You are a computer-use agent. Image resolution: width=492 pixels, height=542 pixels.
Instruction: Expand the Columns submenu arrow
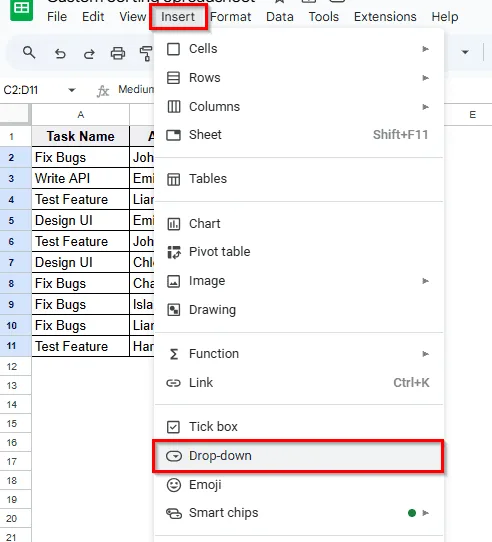[425, 107]
